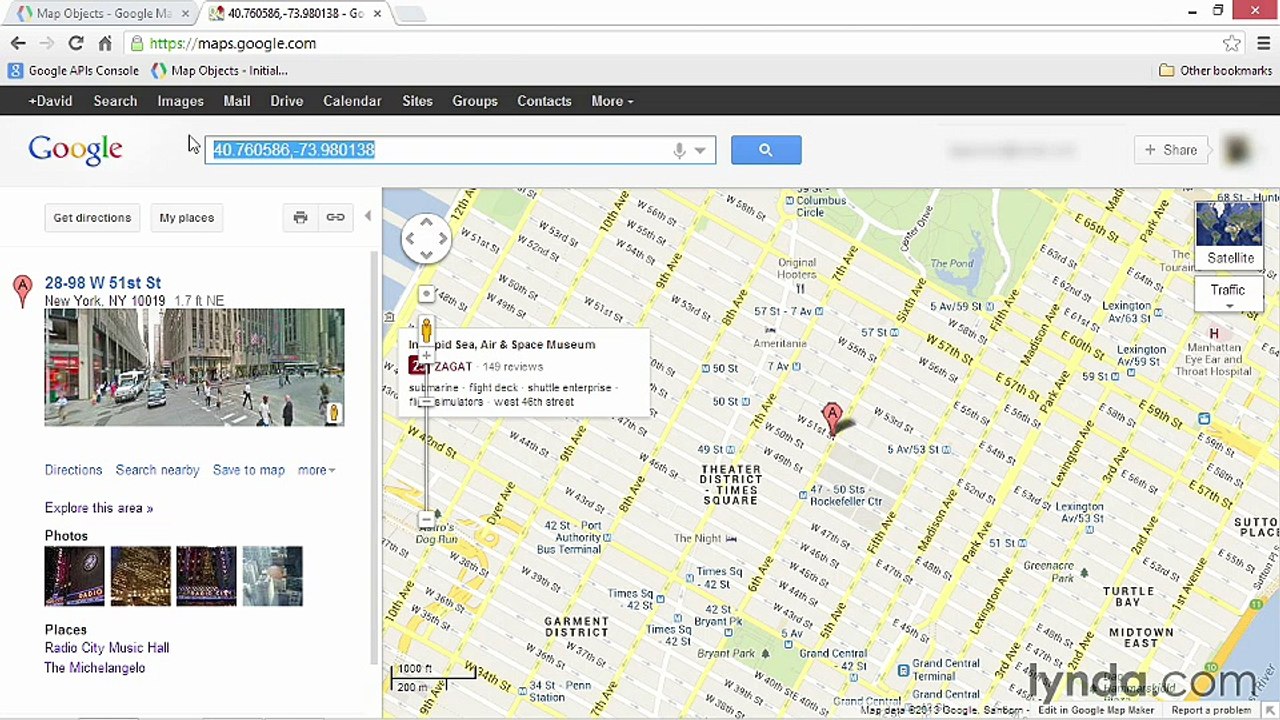1280x720 pixels.
Task: Click Edit in Google Map Maker link
Action: (x=1095, y=710)
